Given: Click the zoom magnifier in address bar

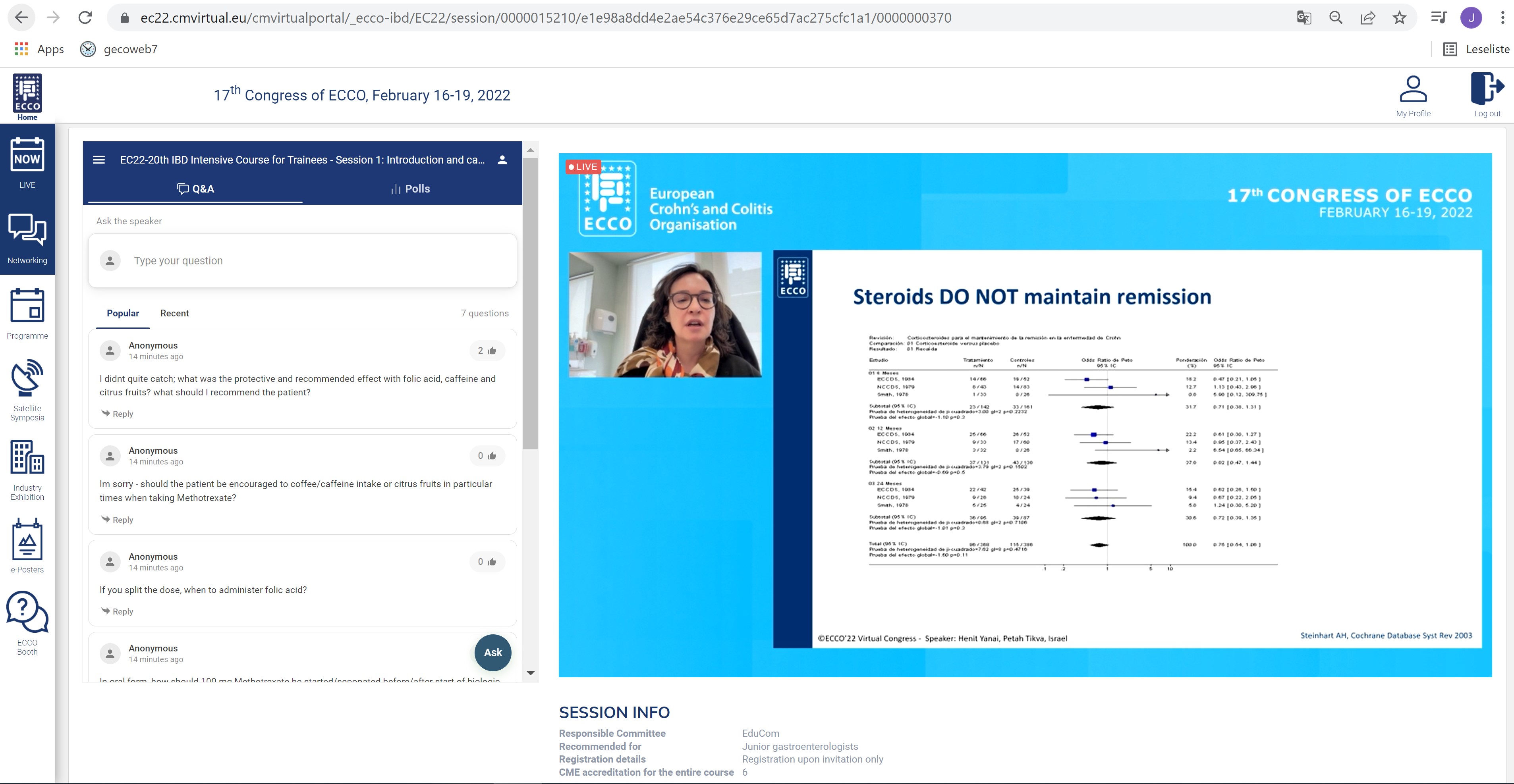Looking at the screenshot, I should point(1336,17).
